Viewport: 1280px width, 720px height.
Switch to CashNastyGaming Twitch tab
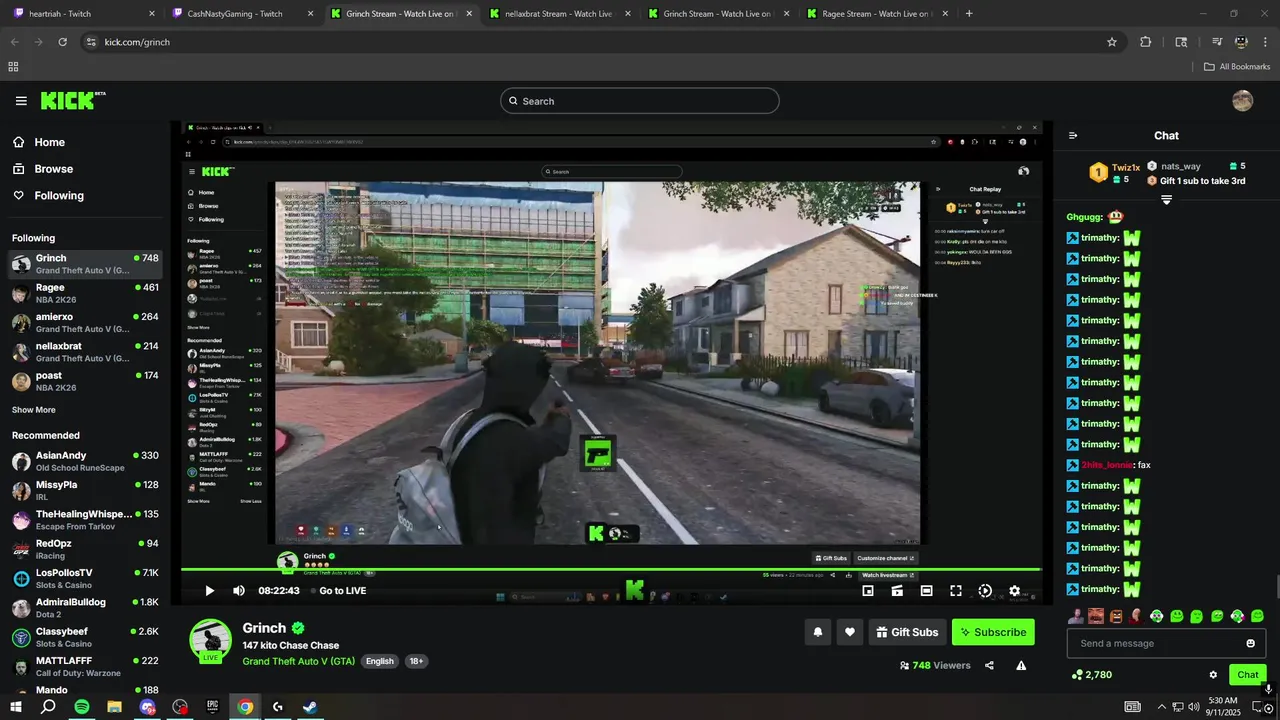click(x=242, y=14)
